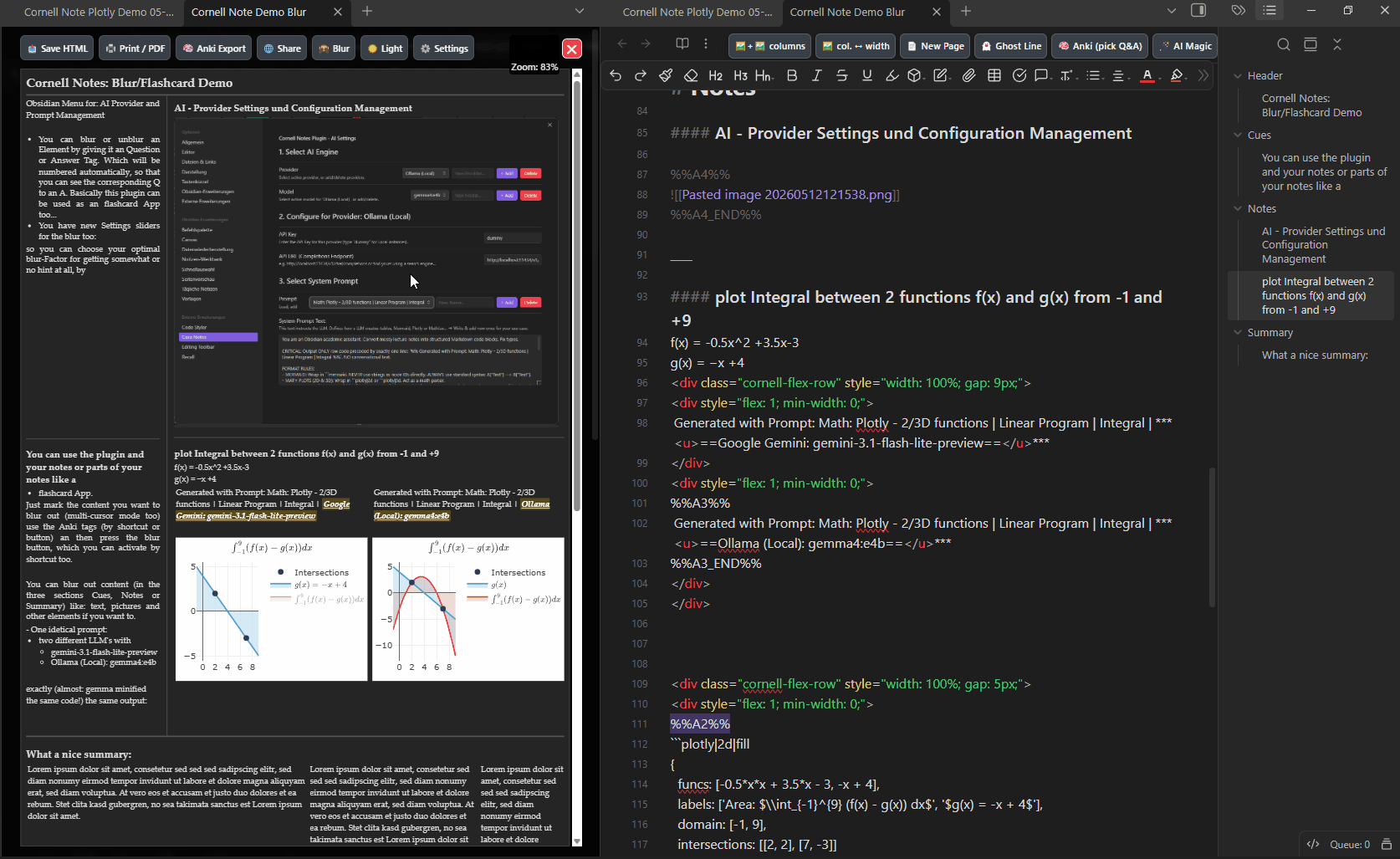Viewport: 1400px width, 859px height.
Task: Open the Hn heading level dropdown
Action: pyautogui.click(x=764, y=75)
